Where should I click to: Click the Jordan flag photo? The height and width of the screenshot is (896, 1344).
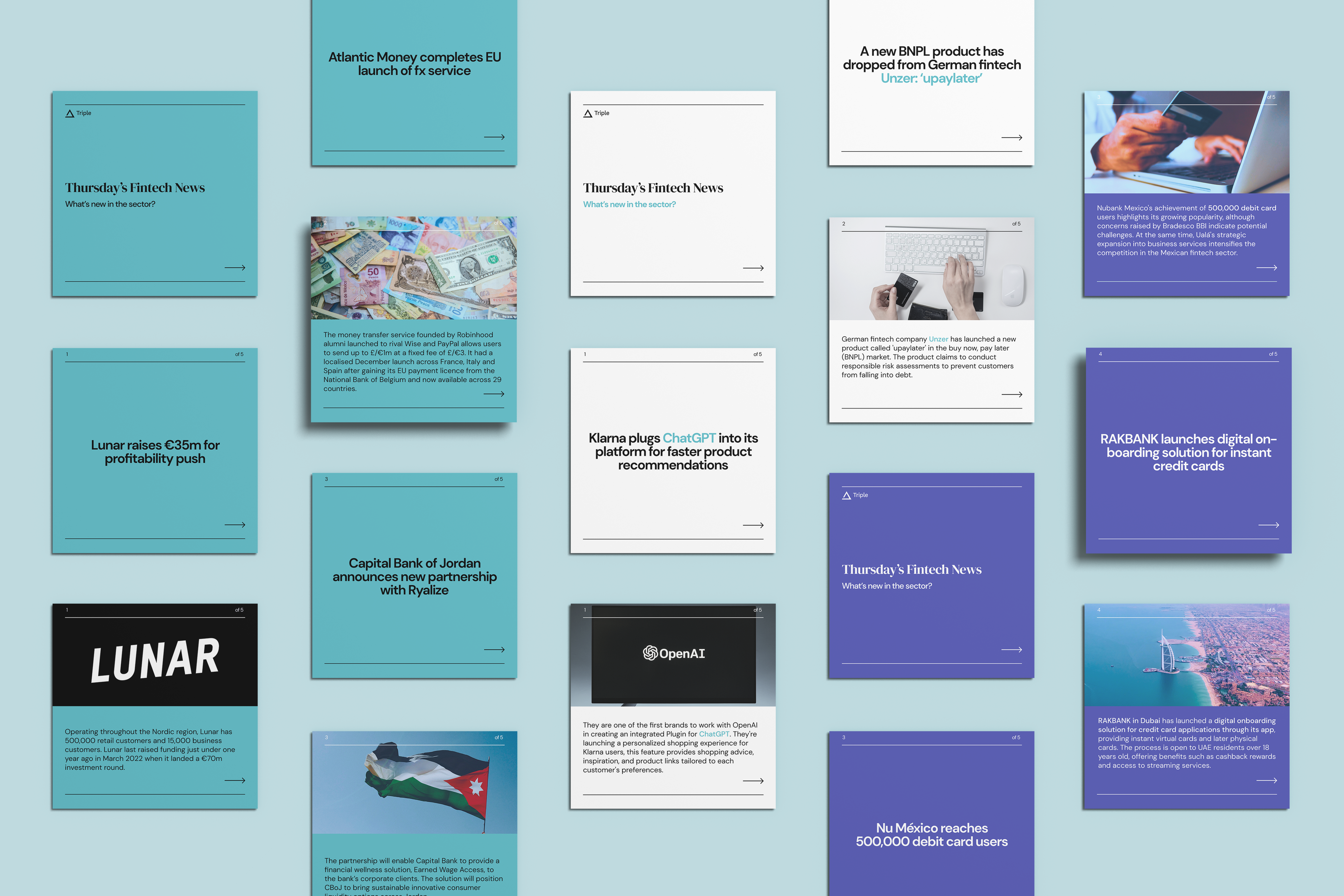[x=415, y=782]
